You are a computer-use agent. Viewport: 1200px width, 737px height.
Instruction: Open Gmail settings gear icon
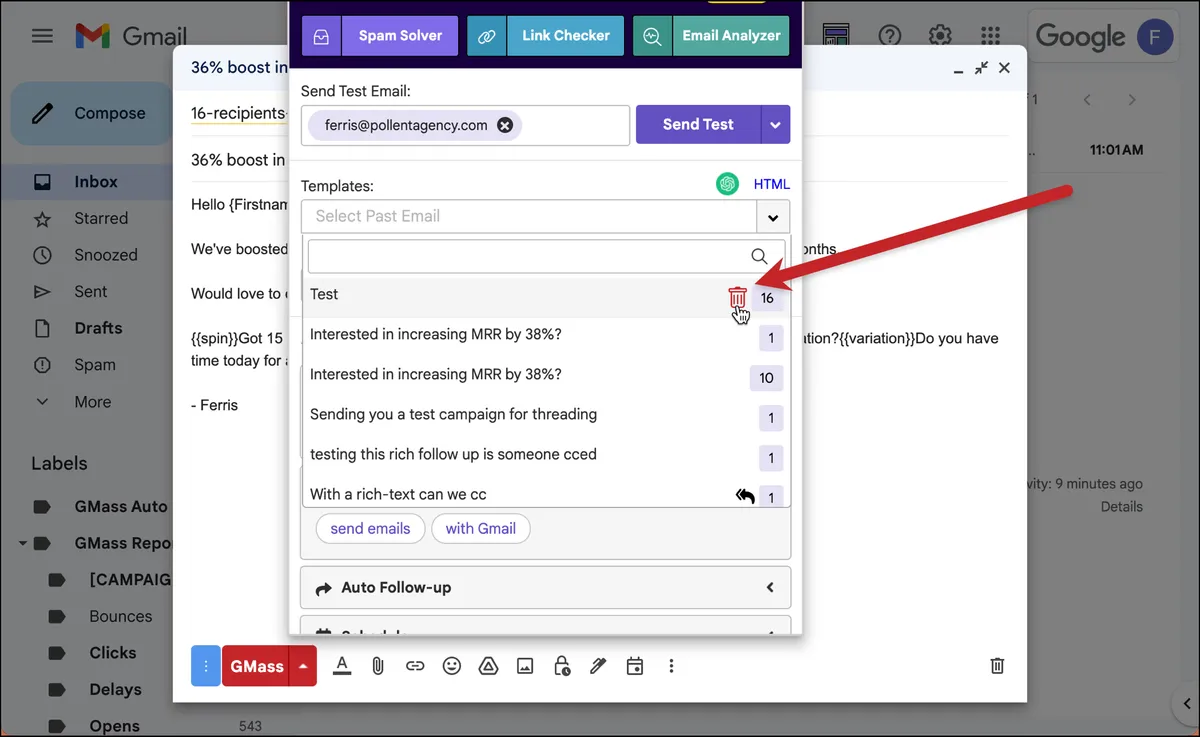pyautogui.click(x=940, y=36)
